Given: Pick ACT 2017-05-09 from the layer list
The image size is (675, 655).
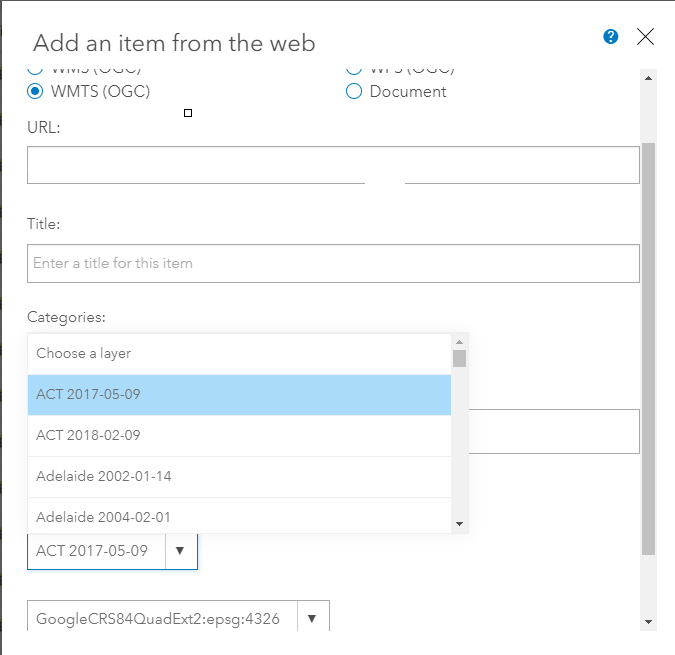Looking at the screenshot, I should point(239,395).
